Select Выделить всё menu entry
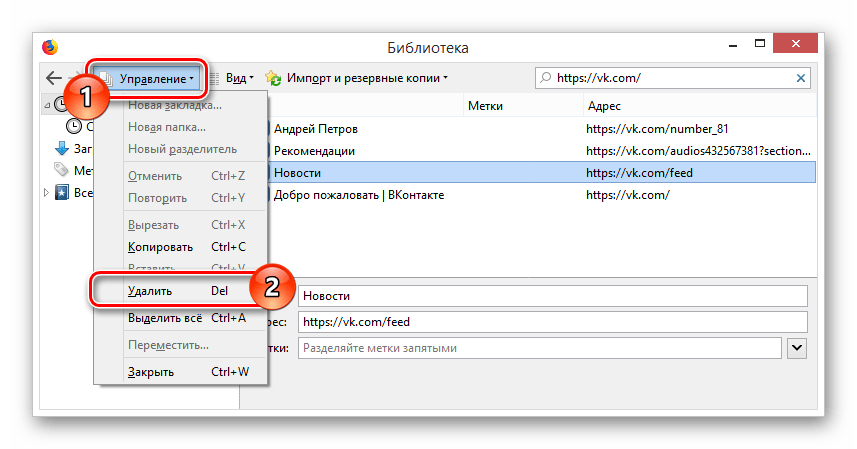 (x=165, y=318)
